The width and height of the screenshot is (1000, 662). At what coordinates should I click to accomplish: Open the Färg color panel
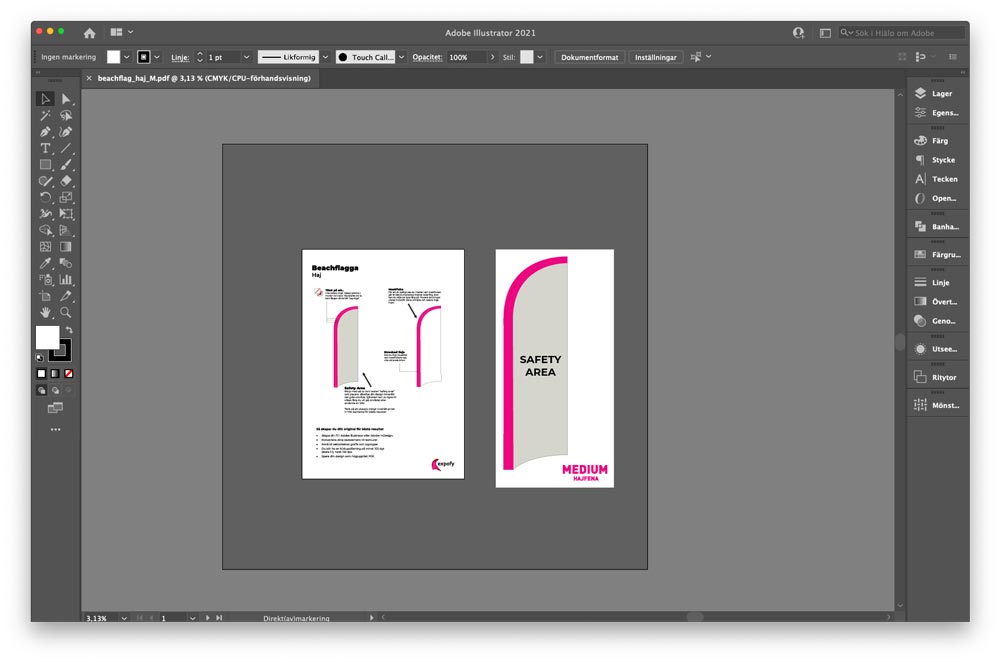(939, 141)
